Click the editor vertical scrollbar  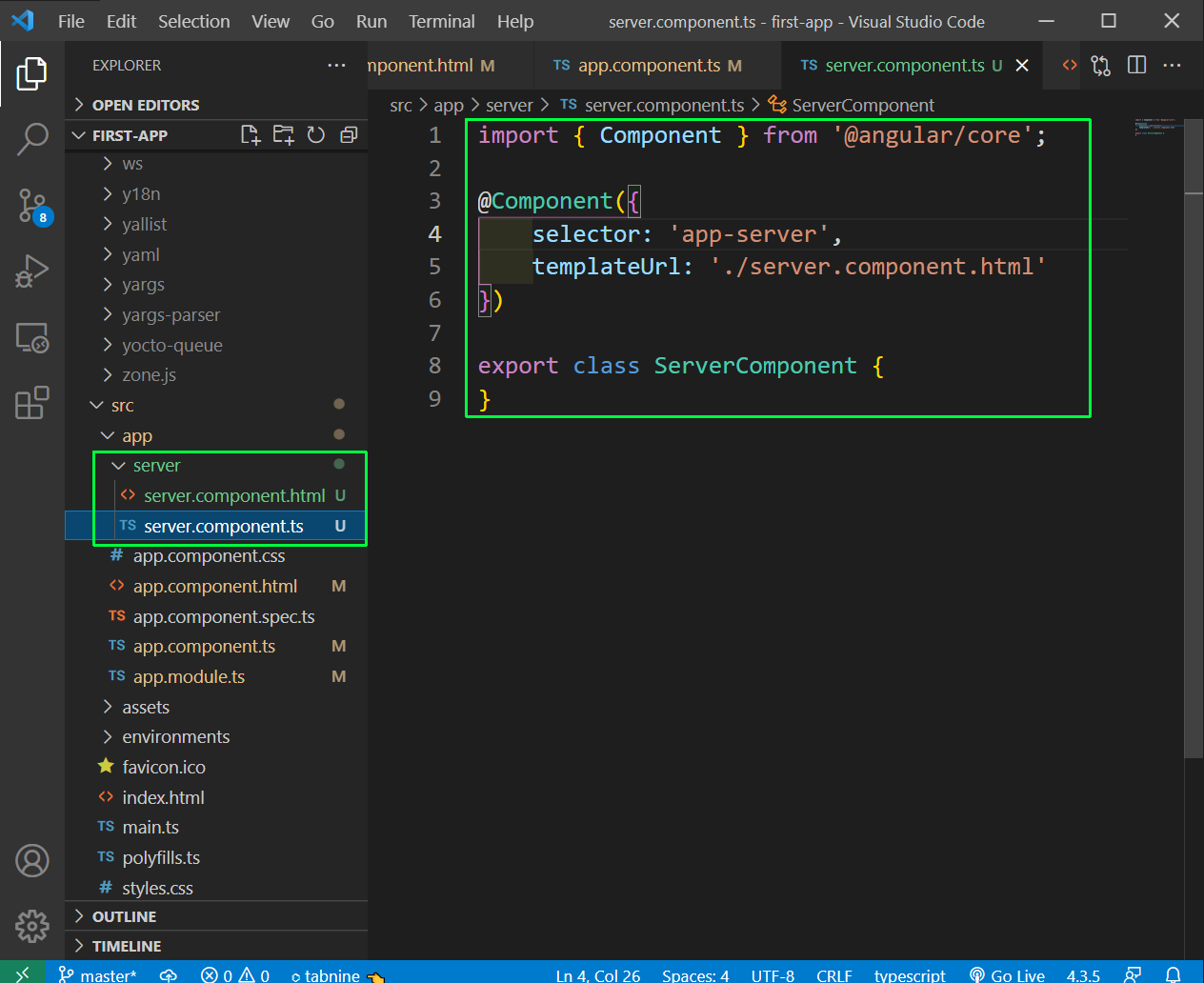tap(1194, 438)
